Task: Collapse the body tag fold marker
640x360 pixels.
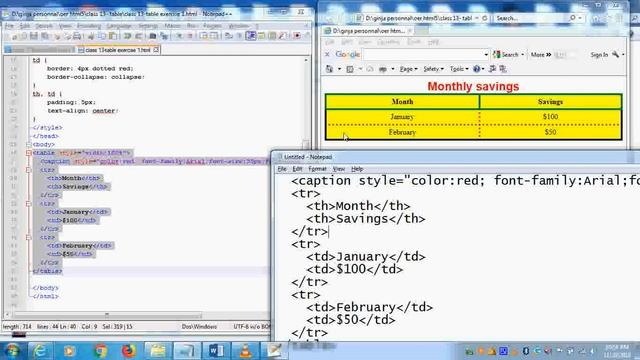Action: pyautogui.click(x=29, y=144)
